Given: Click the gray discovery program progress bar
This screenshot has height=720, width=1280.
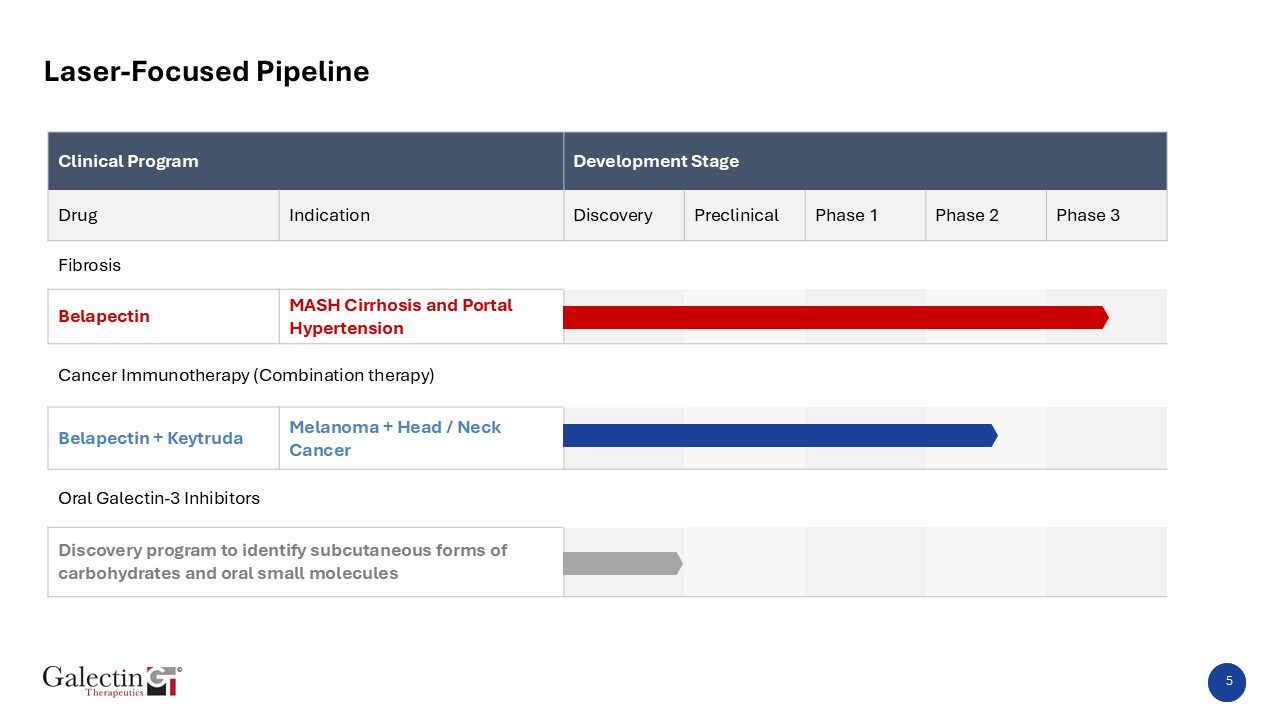Looking at the screenshot, I should coord(622,563).
